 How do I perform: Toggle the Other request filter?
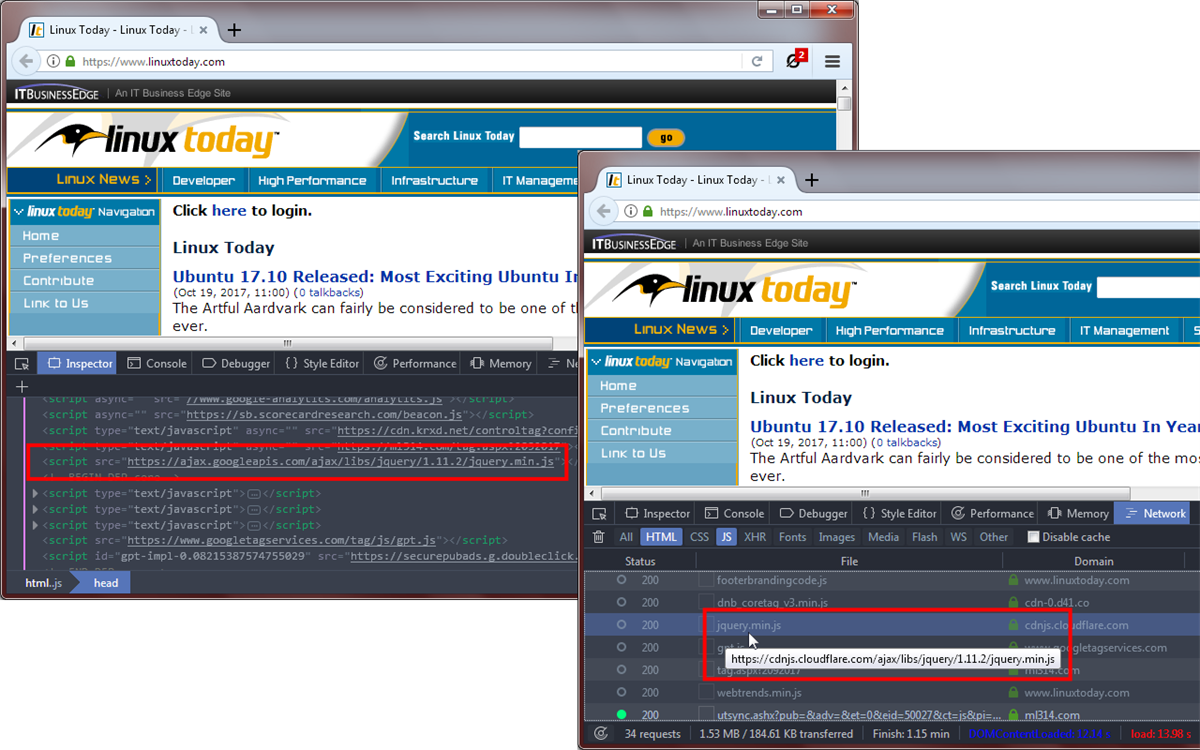(x=994, y=537)
